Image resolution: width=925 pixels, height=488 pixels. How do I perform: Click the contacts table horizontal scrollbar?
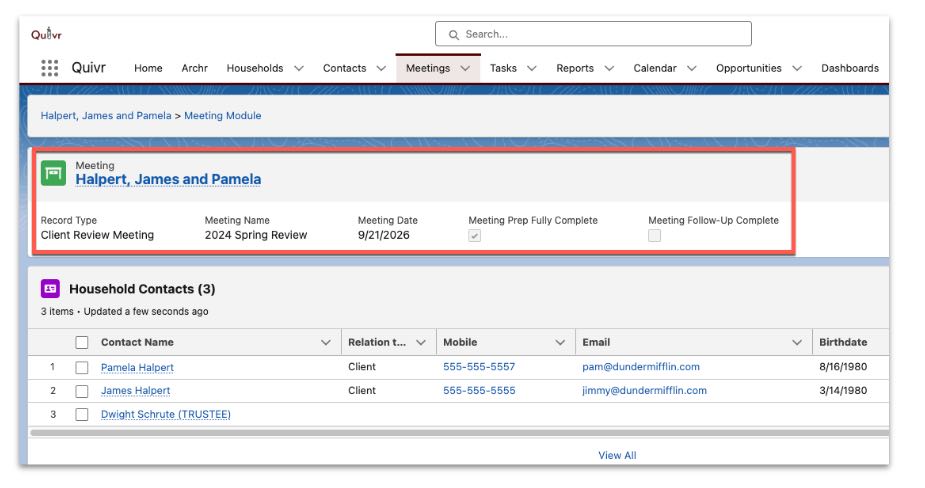tap(460, 433)
